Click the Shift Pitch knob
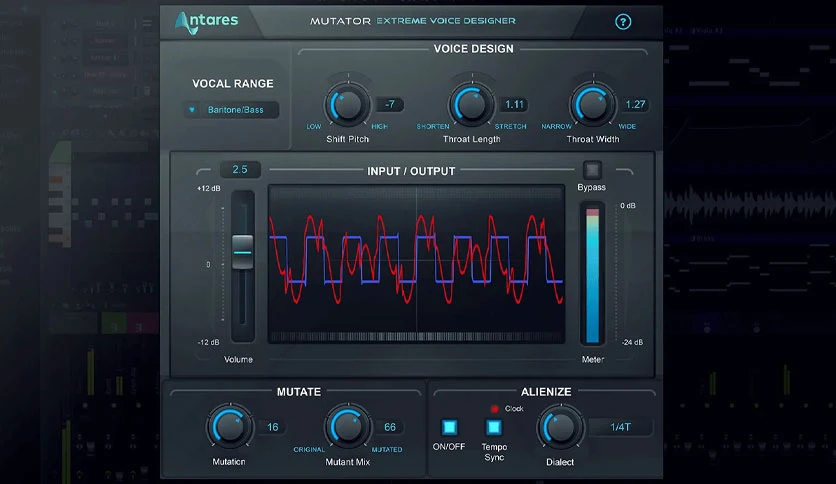This screenshot has height=484, width=836. 347,104
